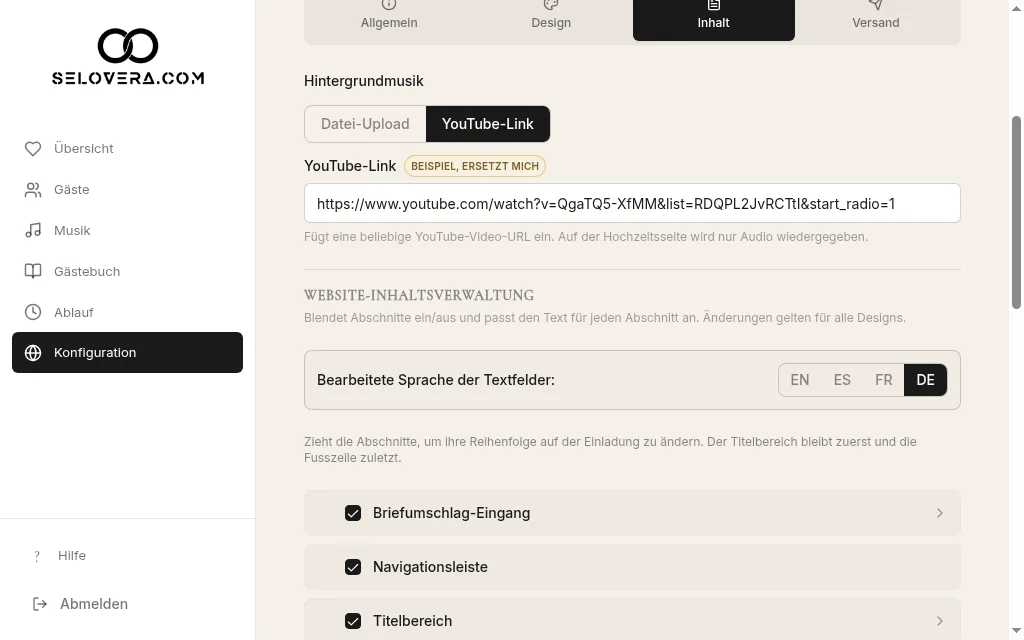This screenshot has height=640, width=1024.
Task: Click the Selovera rings logo
Action: pos(128,46)
